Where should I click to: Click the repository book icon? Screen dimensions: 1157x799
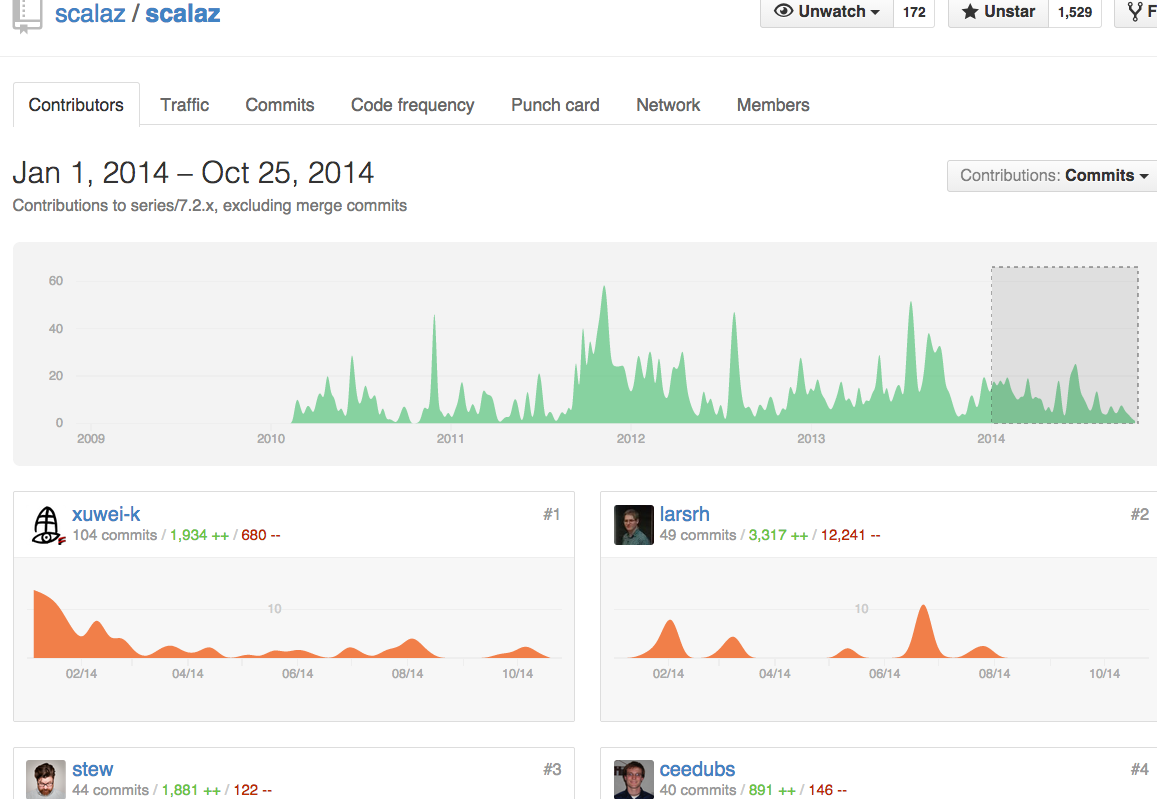27,16
